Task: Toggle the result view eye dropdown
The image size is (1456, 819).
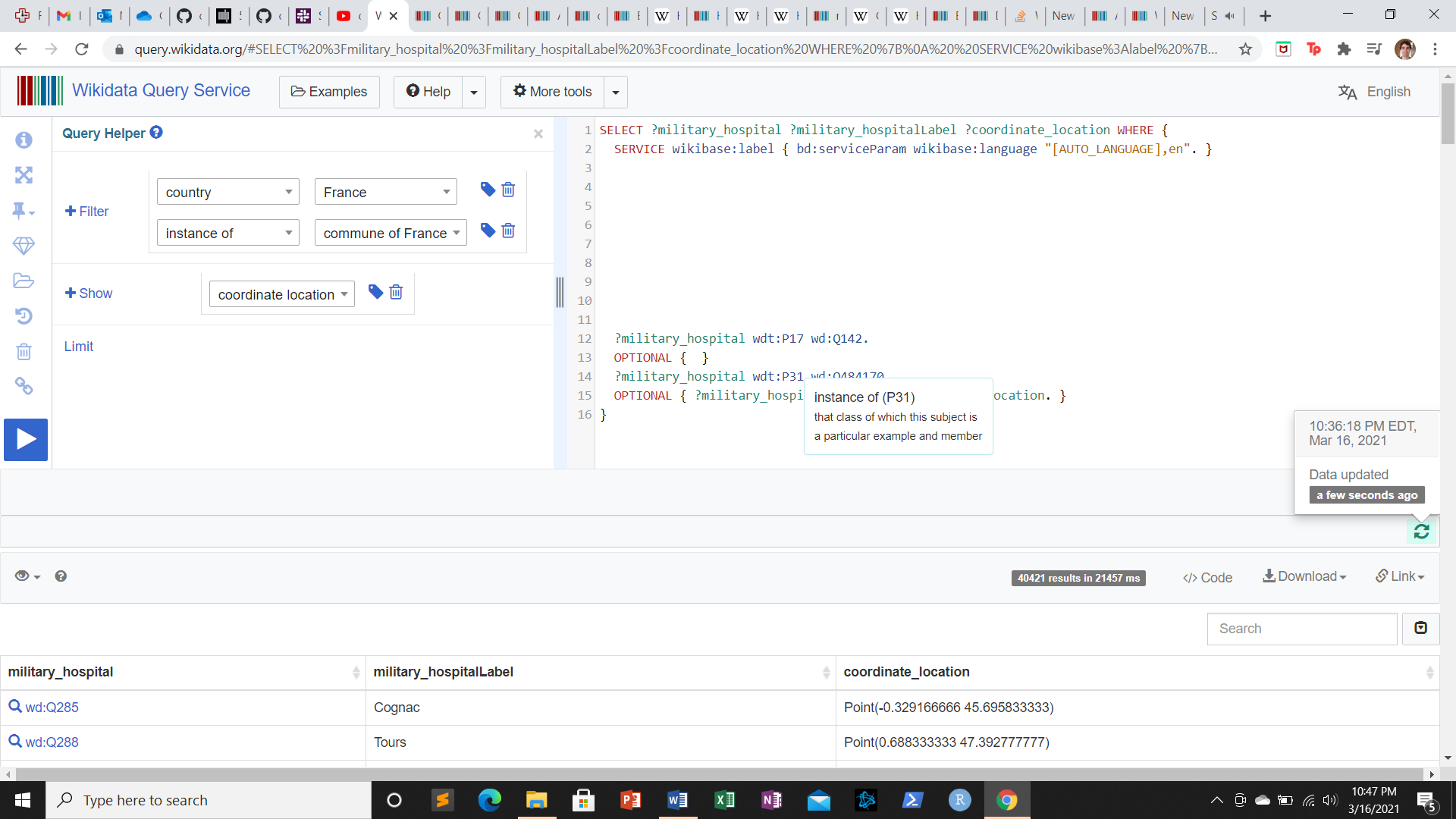Action: click(27, 576)
